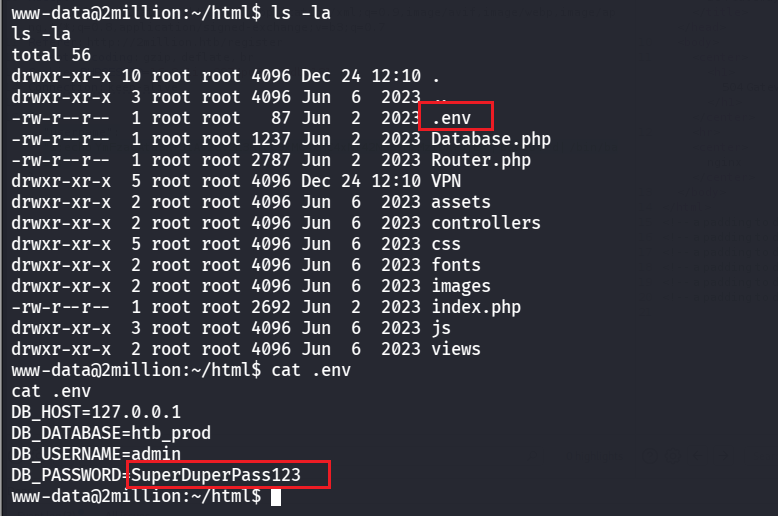778x516 pixels.
Task: Click the views directory name
Action: click(x=456, y=349)
